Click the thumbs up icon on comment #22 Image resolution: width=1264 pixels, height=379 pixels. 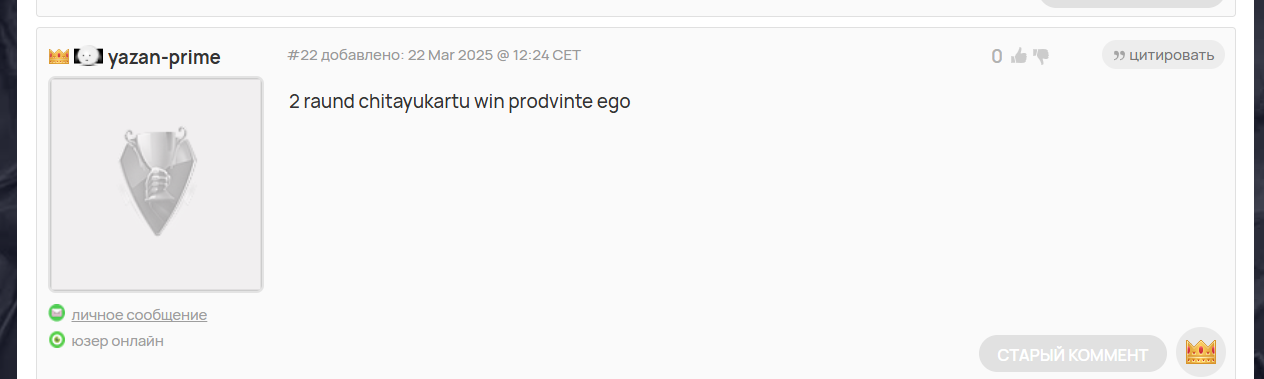pyautogui.click(x=1019, y=56)
